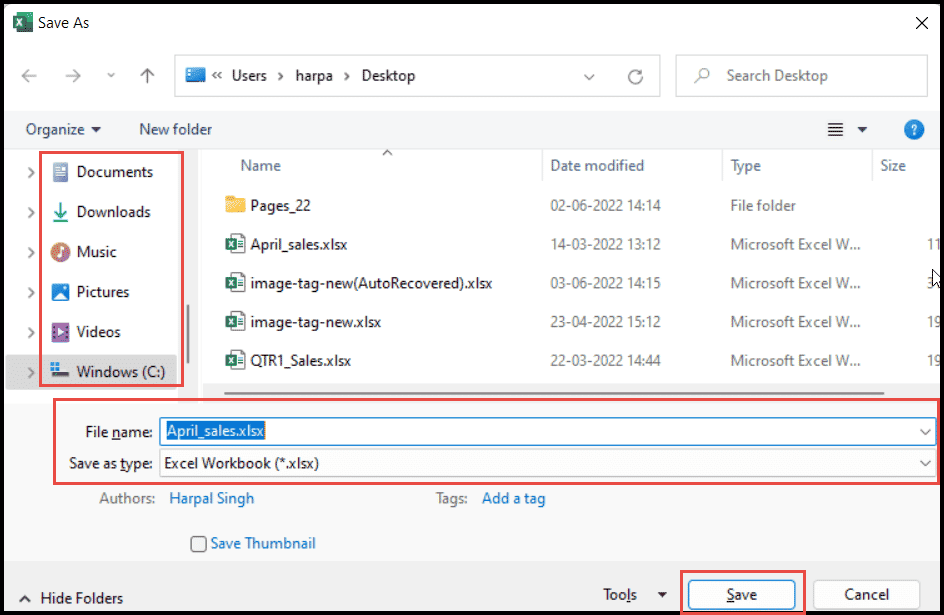Open the Downloads folder in the sidebar
This screenshot has height=615, width=944.
click(111, 211)
